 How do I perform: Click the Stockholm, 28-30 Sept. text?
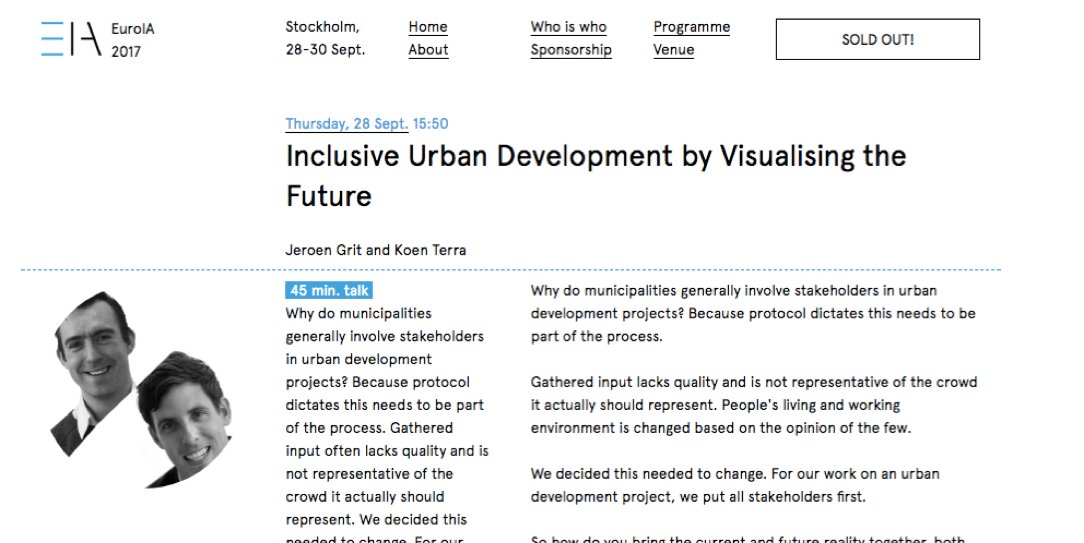coord(325,39)
